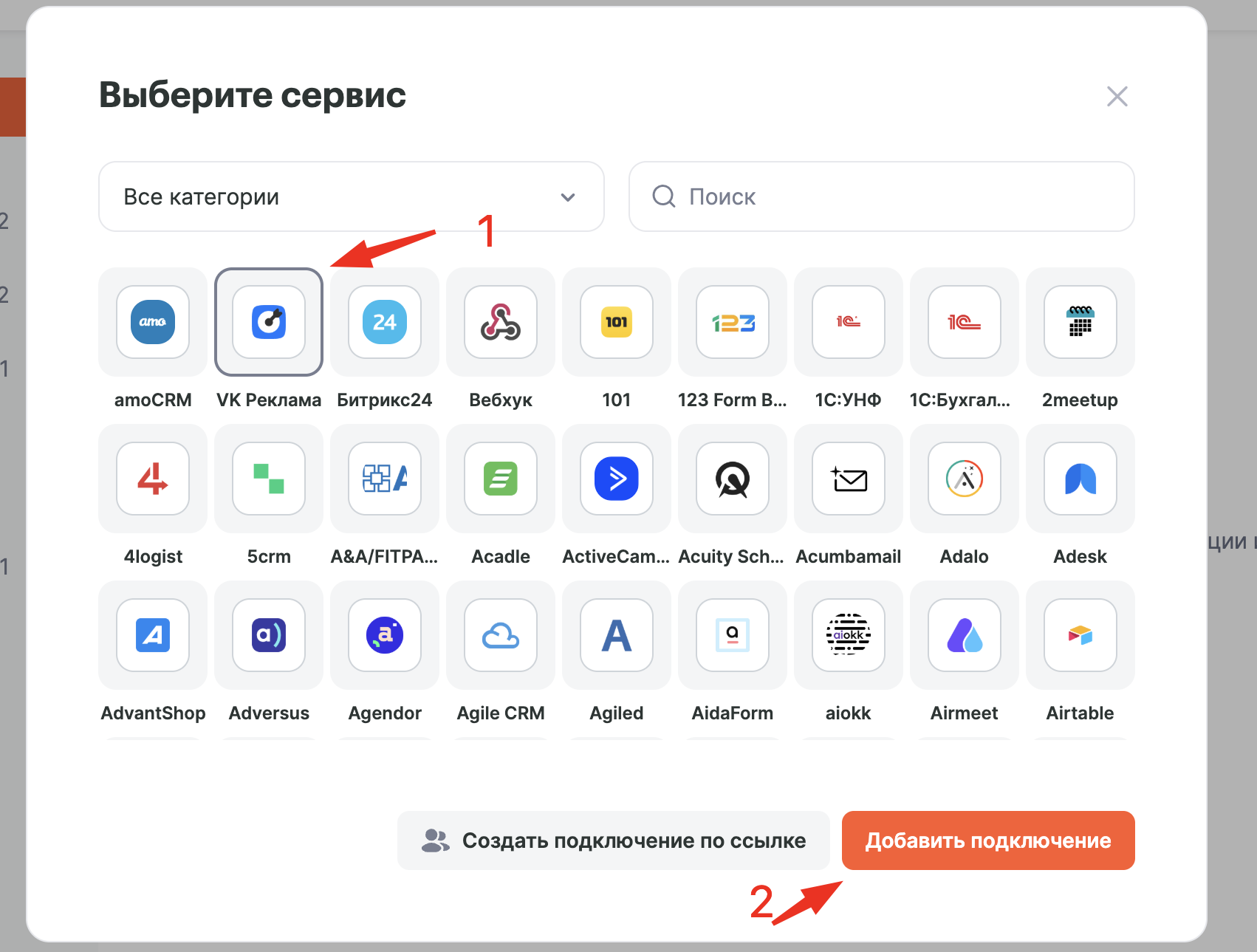Screen dimensions: 1257x952
Task: Pick the AdvantShop service icon
Action: tap(153, 635)
